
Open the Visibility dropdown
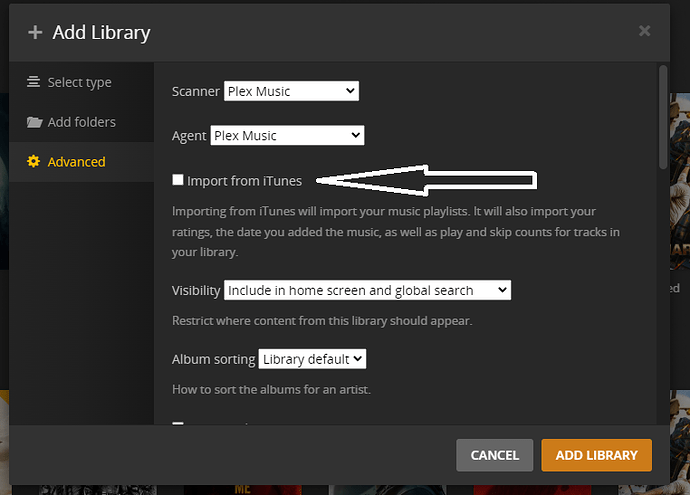367,290
